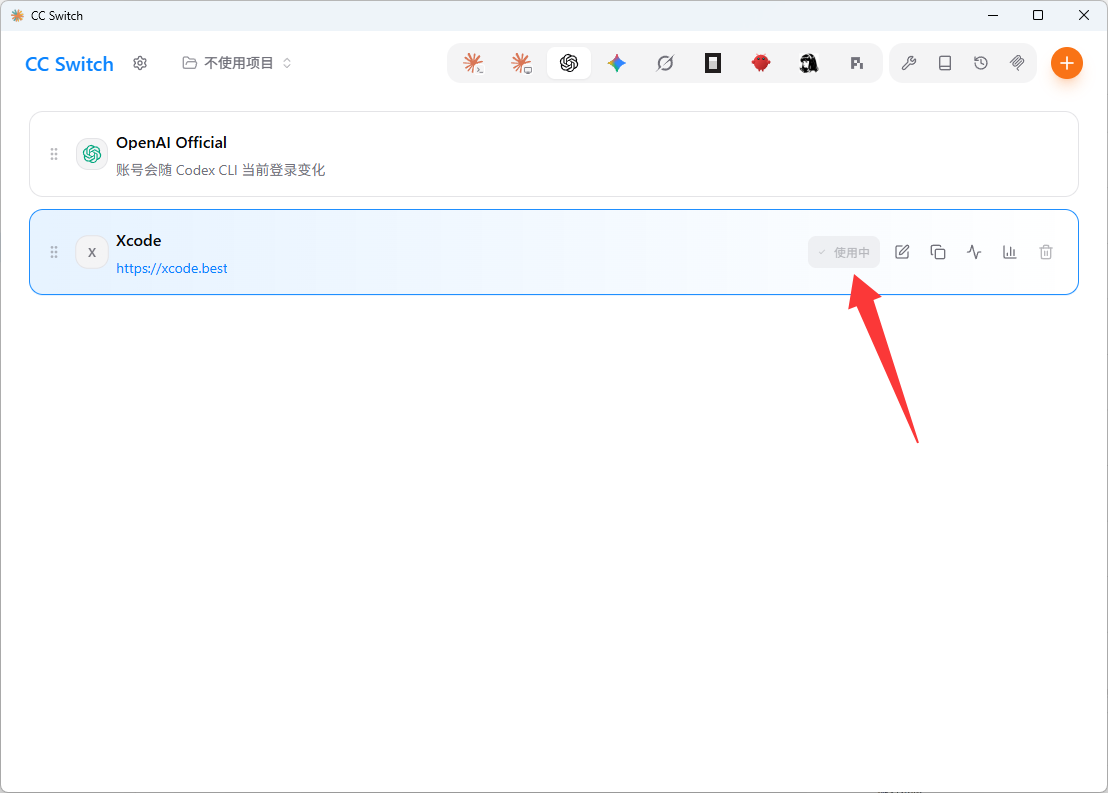Viewport: 1108px width, 793px height.
Task: Open the pixelated P logo app tab
Action: click(856, 64)
